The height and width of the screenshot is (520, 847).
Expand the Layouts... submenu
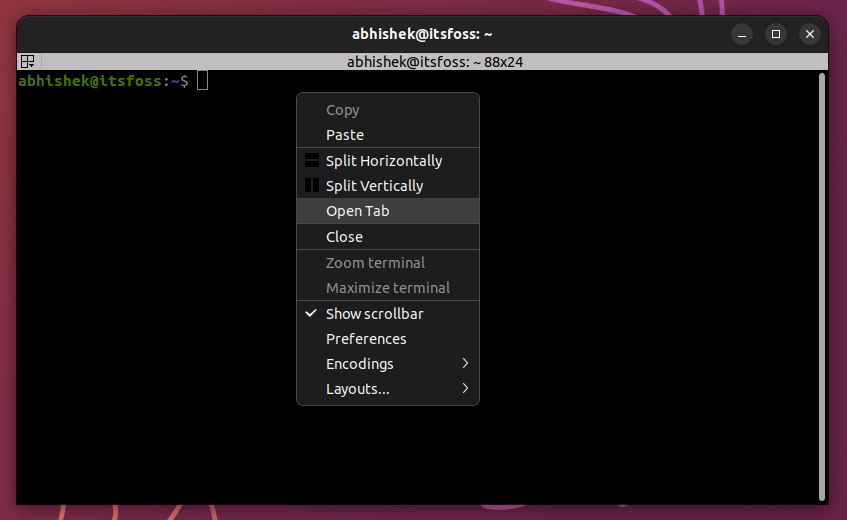(x=465, y=389)
